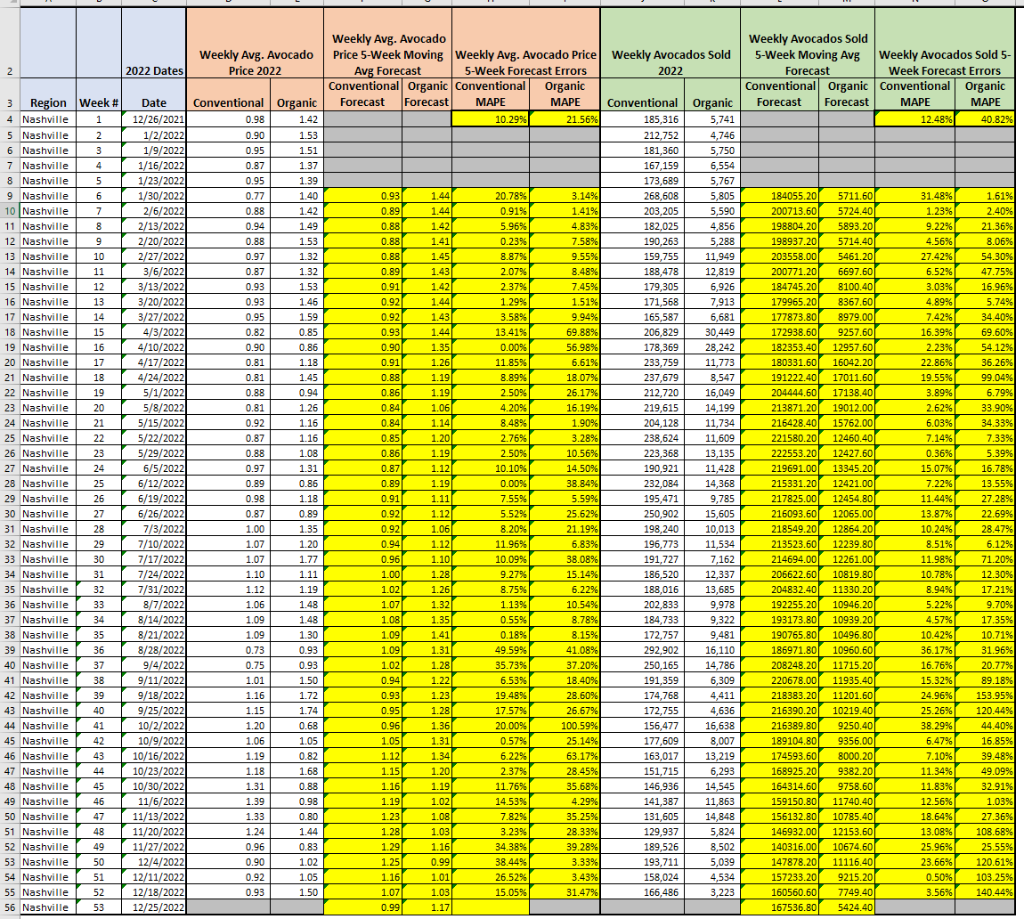The width and height of the screenshot is (1024, 919).
Task: Click row header 30
Action: [x=9, y=513]
